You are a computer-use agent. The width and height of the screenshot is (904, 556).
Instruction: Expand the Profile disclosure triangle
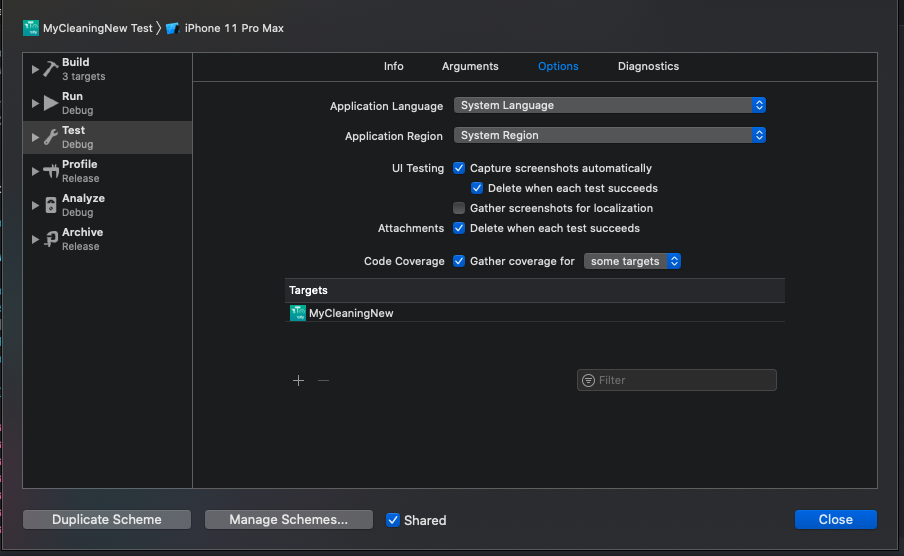point(35,171)
